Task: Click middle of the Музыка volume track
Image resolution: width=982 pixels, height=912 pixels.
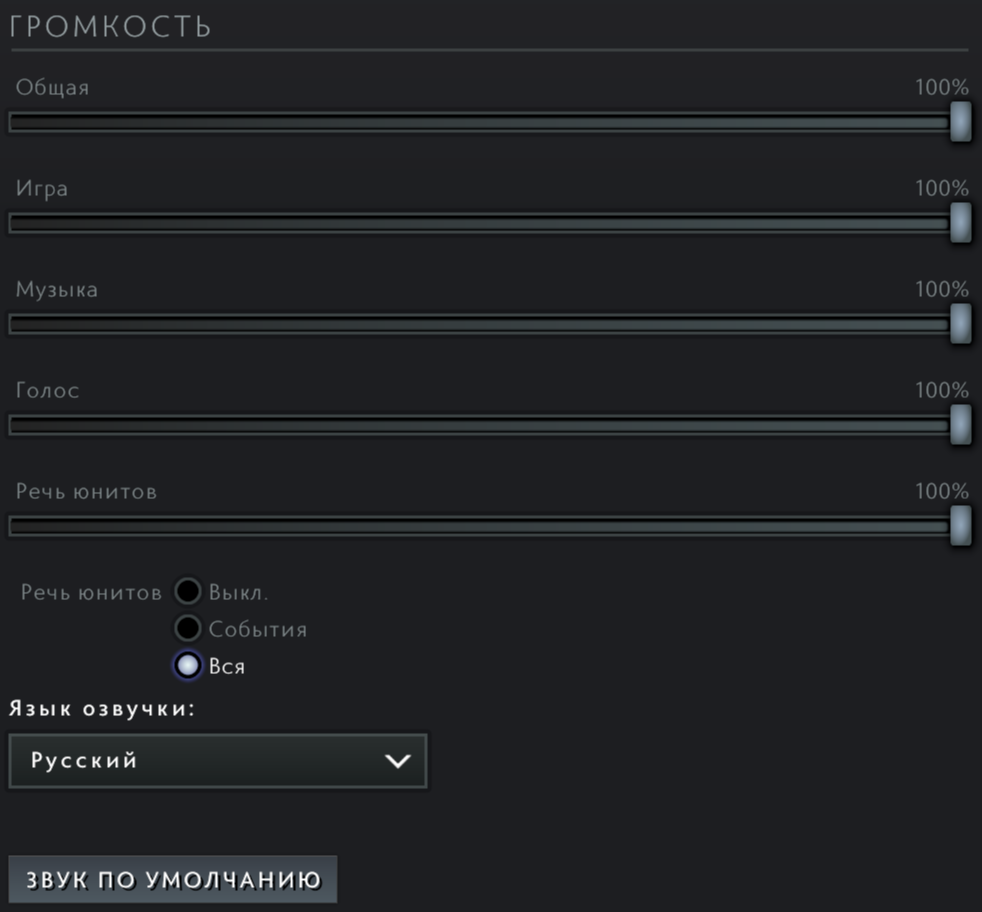Action: coord(480,324)
